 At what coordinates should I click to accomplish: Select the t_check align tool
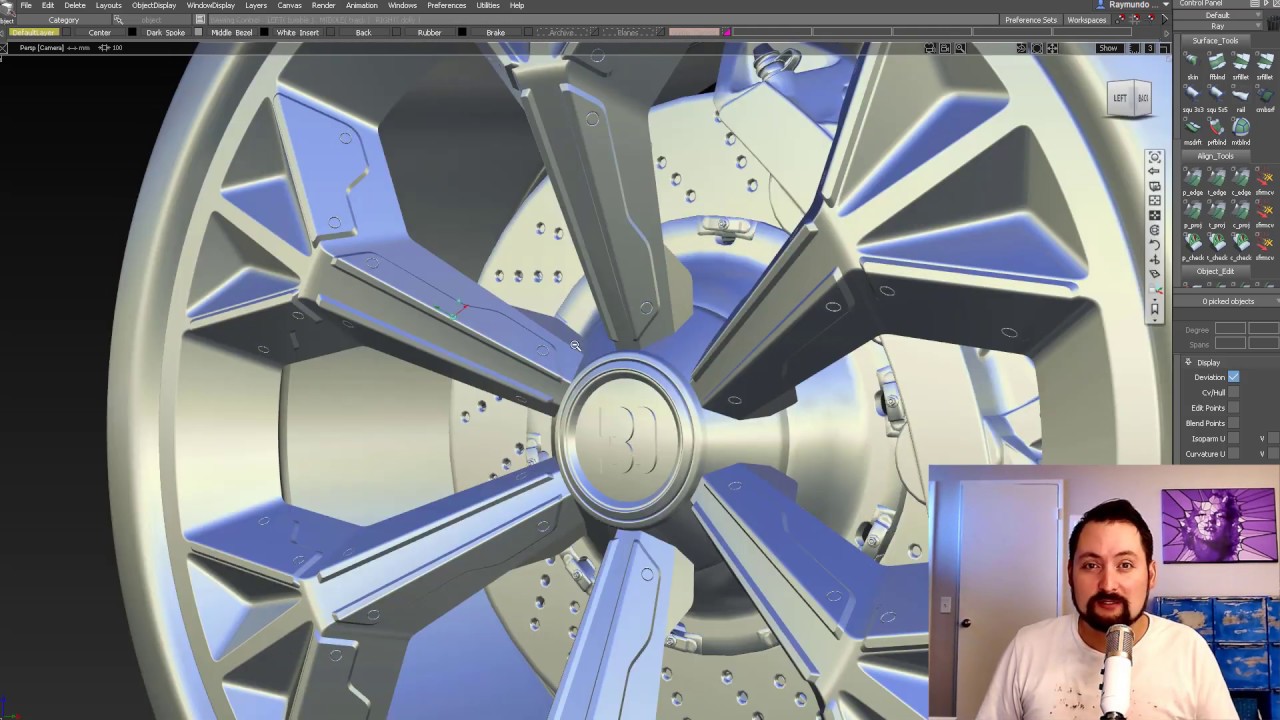click(x=1217, y=246)
